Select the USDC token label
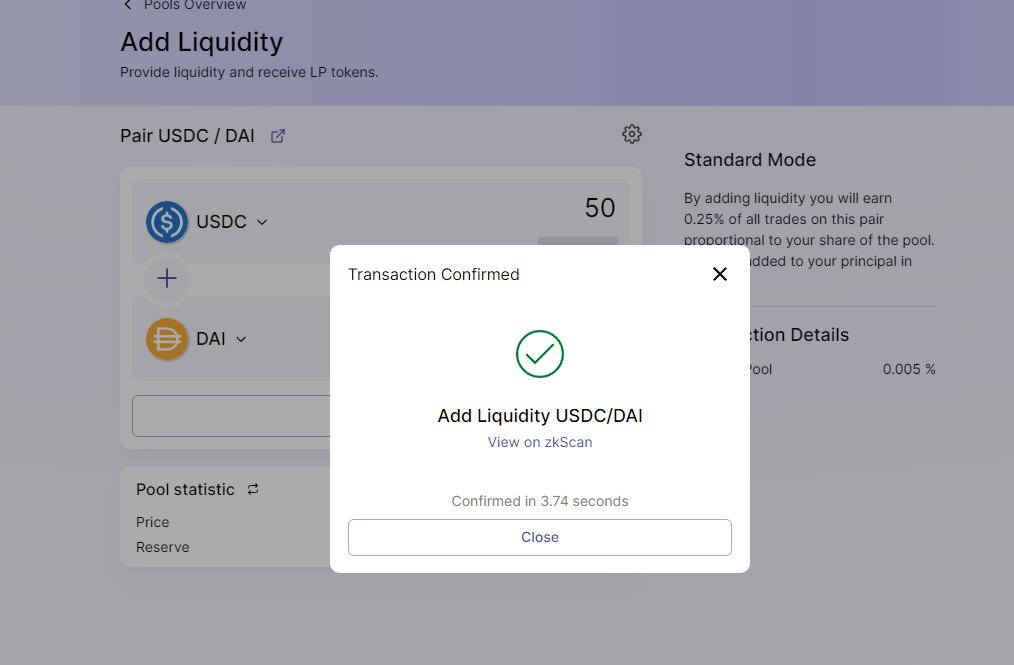Screen dimensions: 1014x665 click(x=221, y=222)
